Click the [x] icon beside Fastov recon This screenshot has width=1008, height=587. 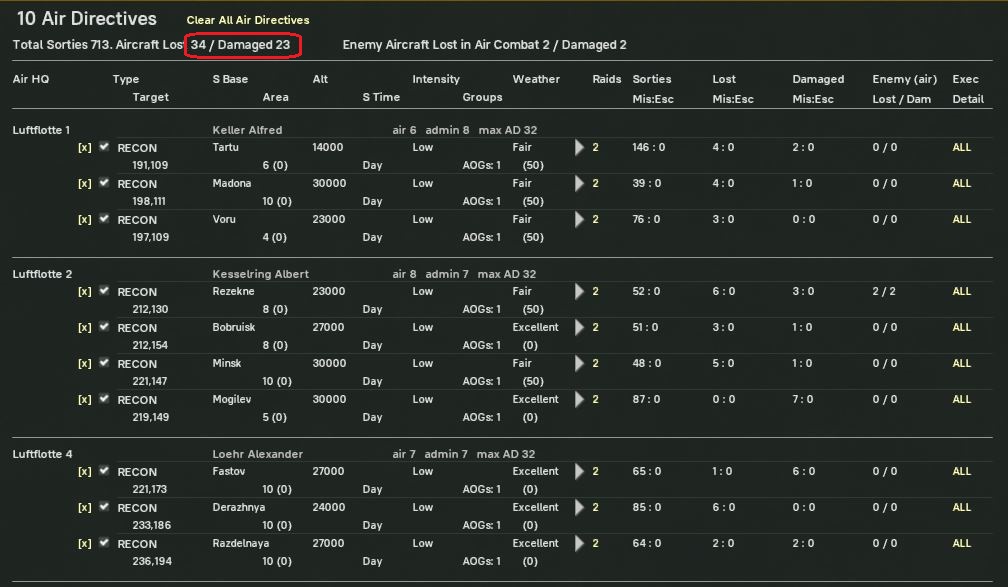84,472
